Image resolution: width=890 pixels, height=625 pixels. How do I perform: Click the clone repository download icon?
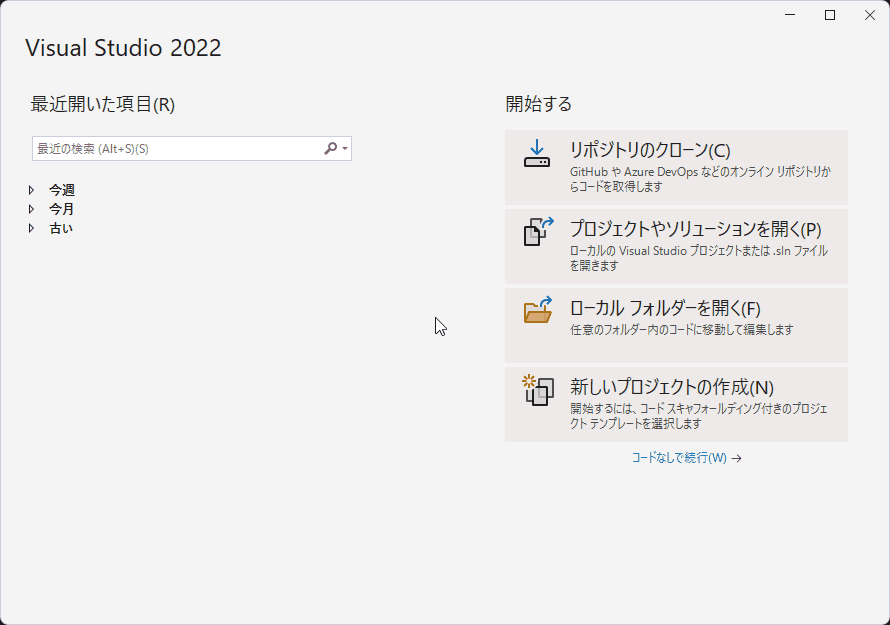pos(536,154)
